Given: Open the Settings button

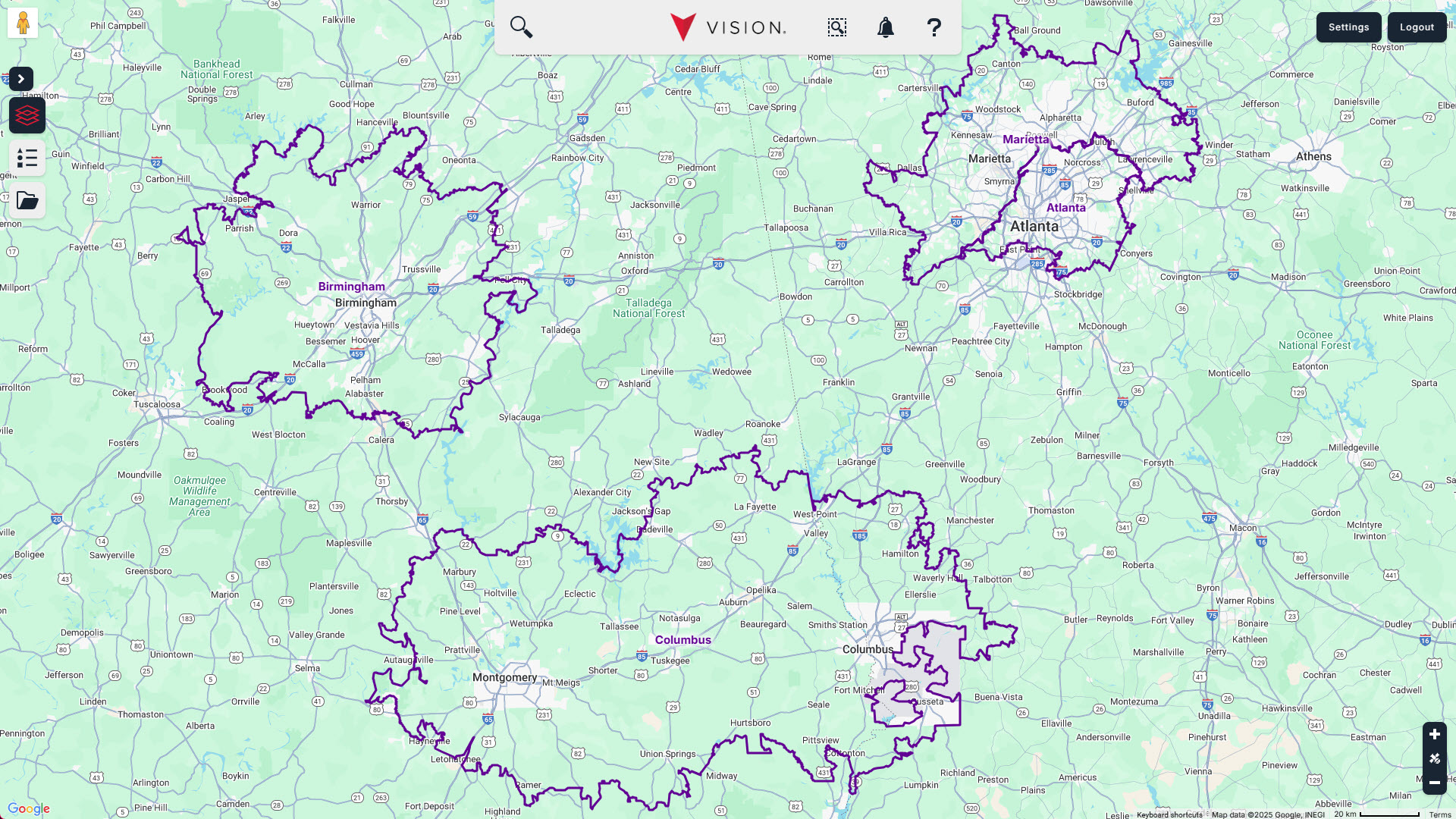Looking at the screenshot, I should click(x=1348, y=27).
